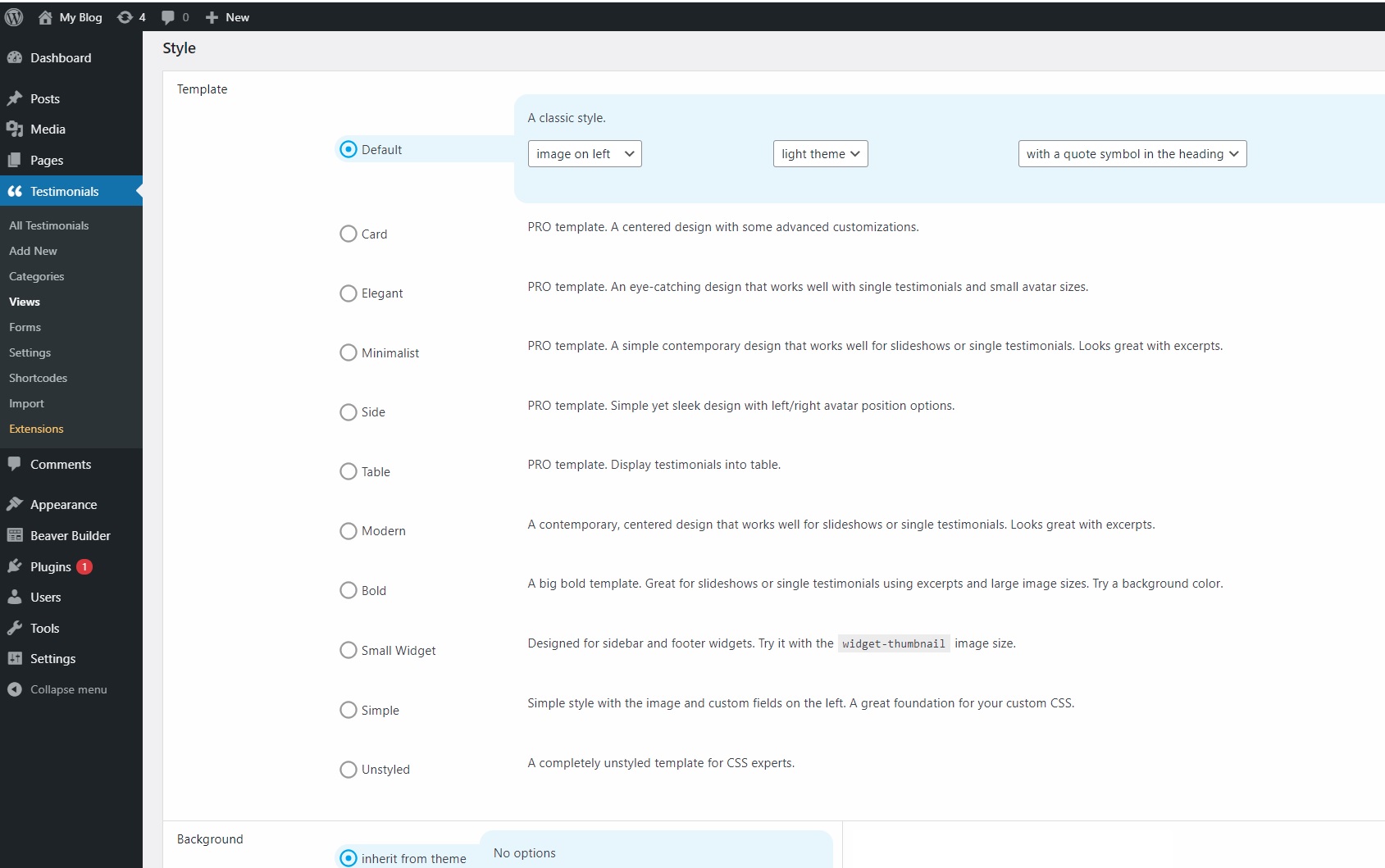Select the Side template radio button
Image resolution: width=1385 pixels, height=868 pixels.
click(x=349, y=412)
